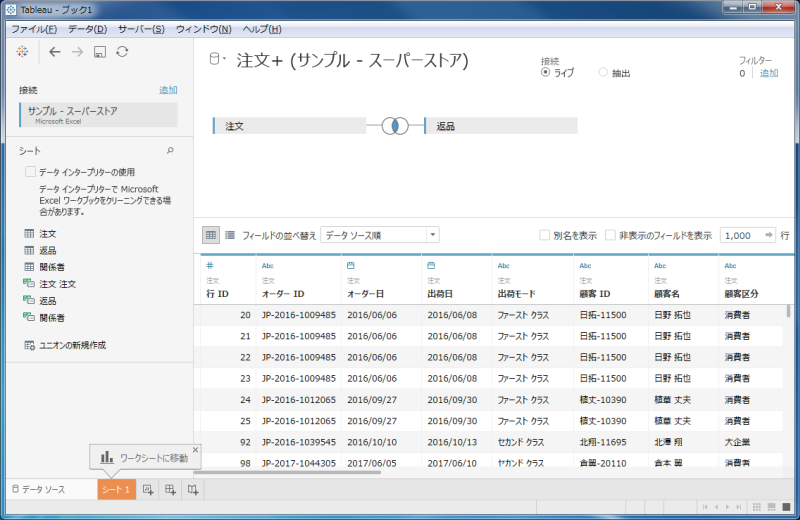This screenshot has height=520, width=800.
Task: Click the 行 ID column header
Action: pyautogui.click(x=217, y=294)
